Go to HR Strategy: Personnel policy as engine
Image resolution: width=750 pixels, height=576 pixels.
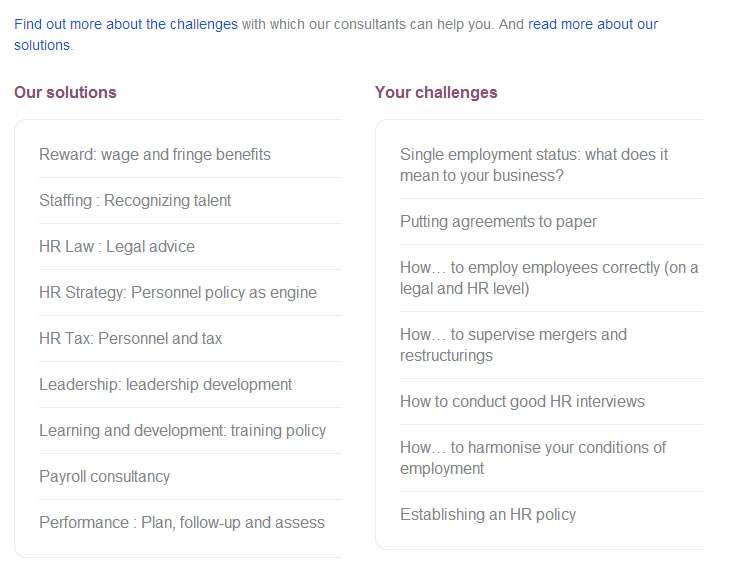(178, 292)
